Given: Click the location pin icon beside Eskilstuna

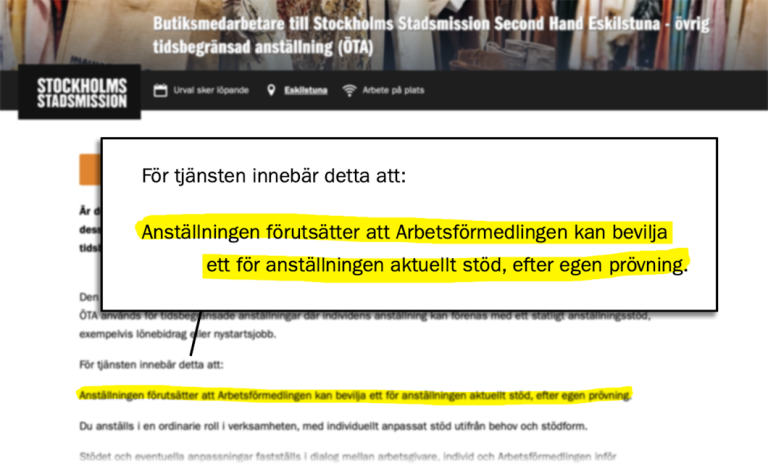Looking at the screenshot, I should [x=271, y=90].
